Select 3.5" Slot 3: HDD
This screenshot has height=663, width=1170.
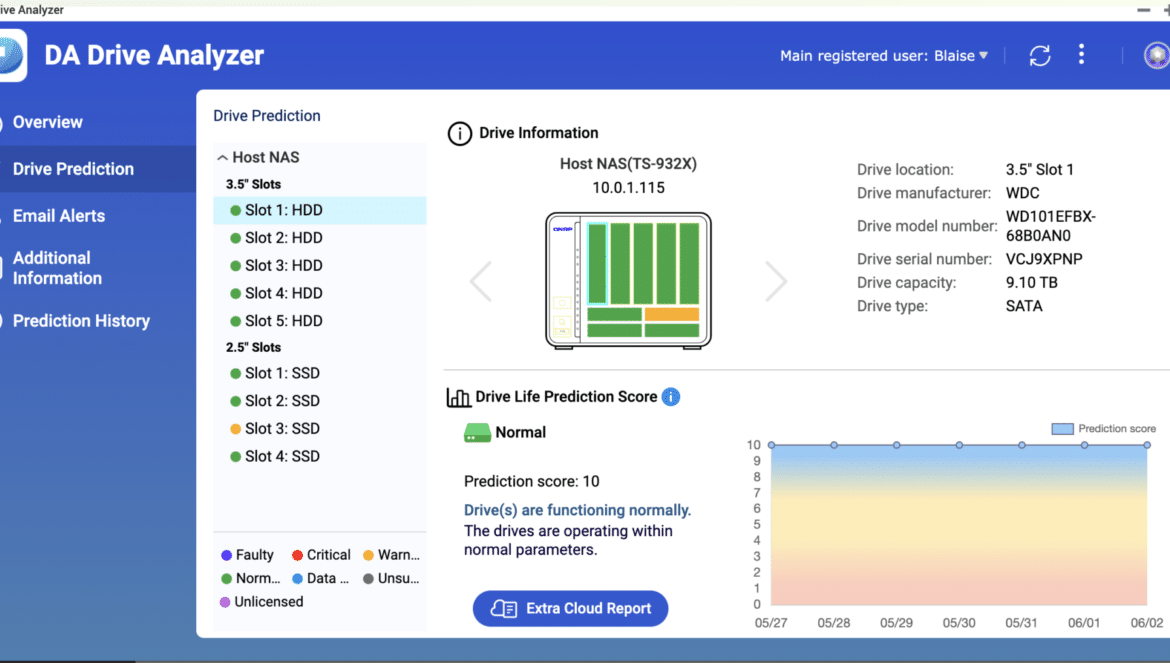pos(319,265)
